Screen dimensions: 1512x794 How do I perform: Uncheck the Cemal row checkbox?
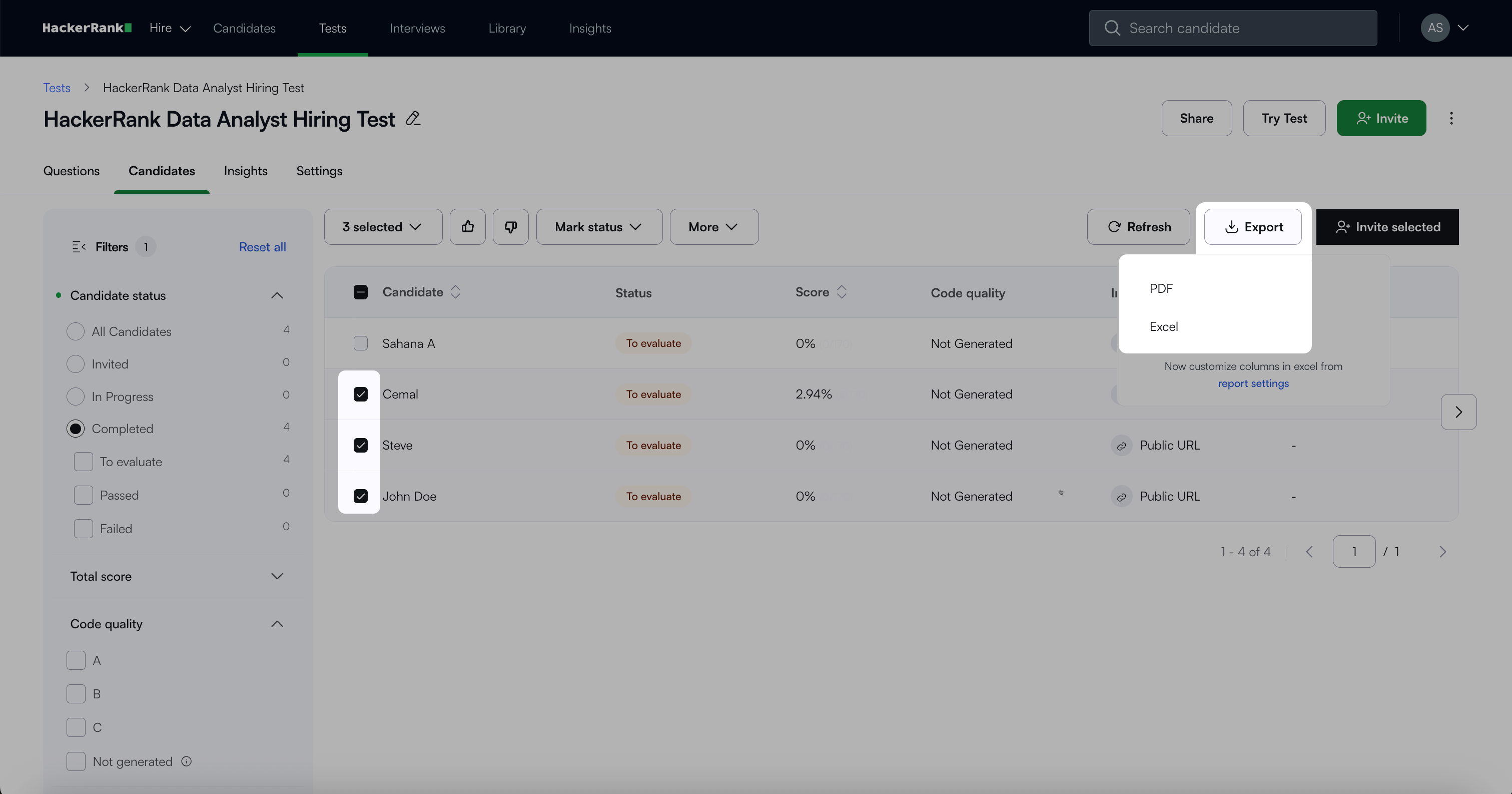coord(360,394)
